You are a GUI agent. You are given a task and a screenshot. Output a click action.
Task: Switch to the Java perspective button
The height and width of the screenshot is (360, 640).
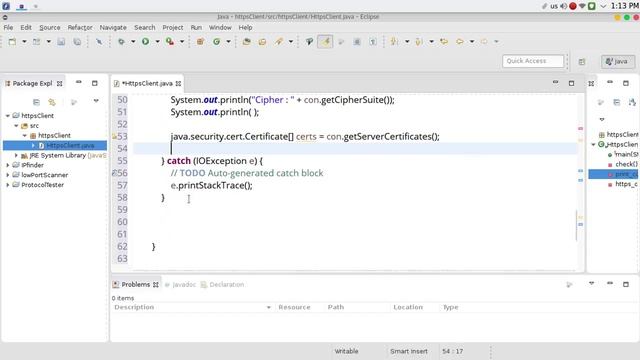(x=618, y=62)
